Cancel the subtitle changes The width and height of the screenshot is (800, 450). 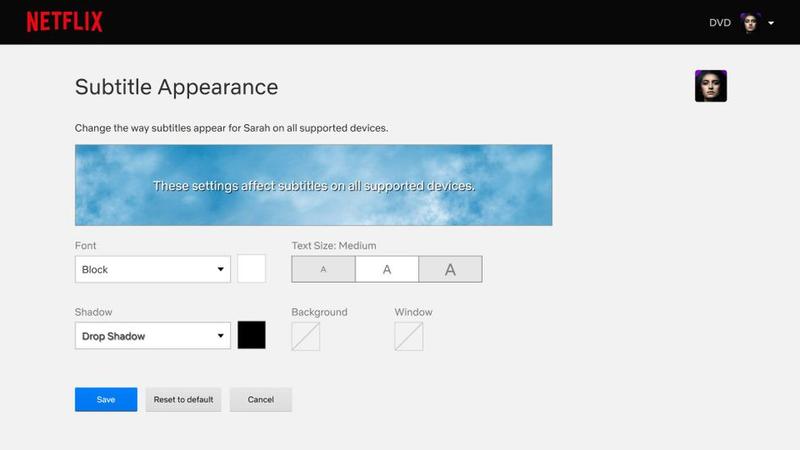point(260,399)
